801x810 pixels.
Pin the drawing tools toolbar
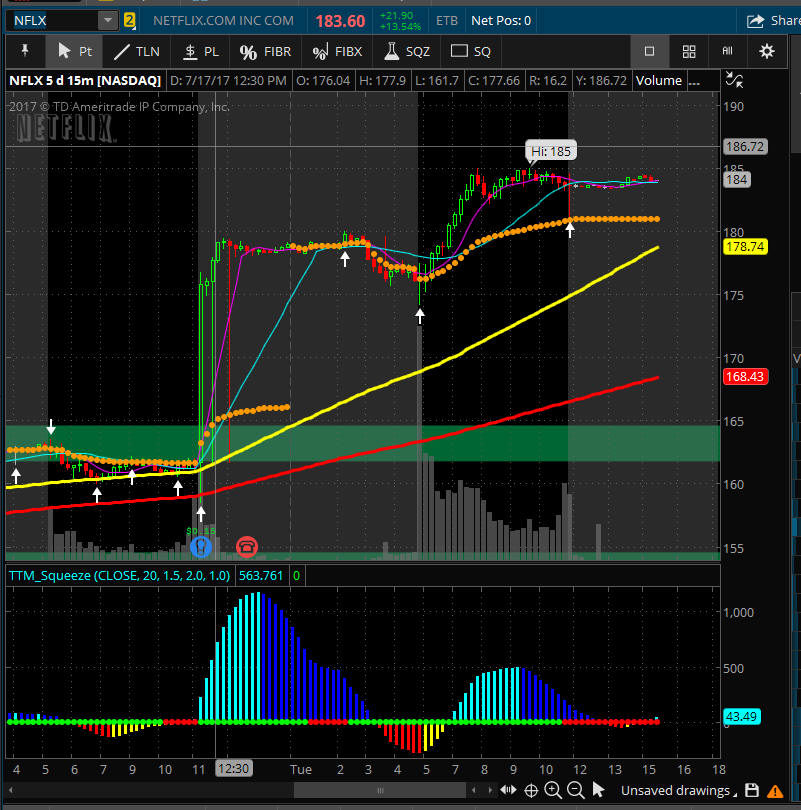click(25, 51)
